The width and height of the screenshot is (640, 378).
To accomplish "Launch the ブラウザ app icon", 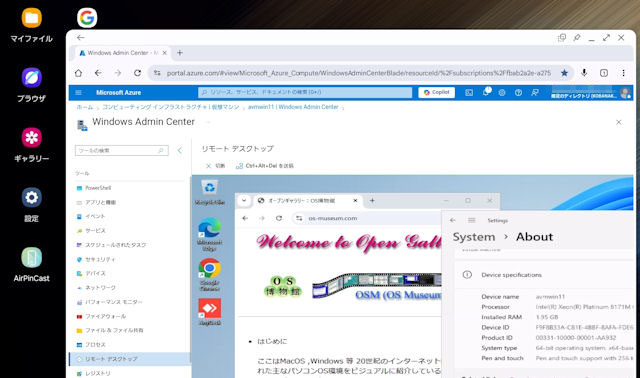I will pos(31,78).
